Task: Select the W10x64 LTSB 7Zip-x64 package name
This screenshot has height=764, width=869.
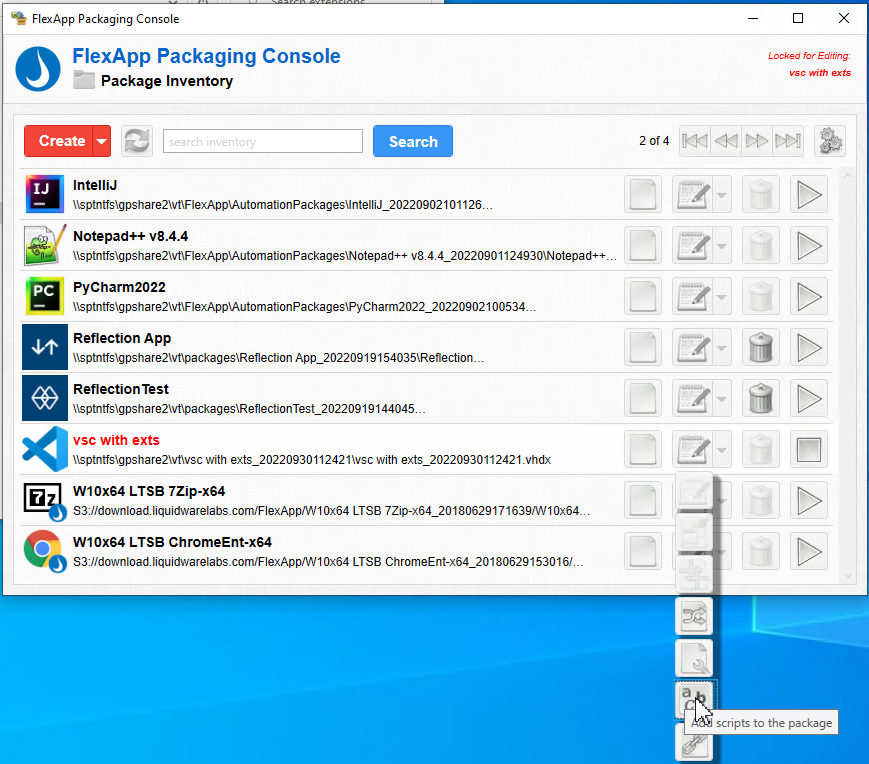Action: point(149,491)
